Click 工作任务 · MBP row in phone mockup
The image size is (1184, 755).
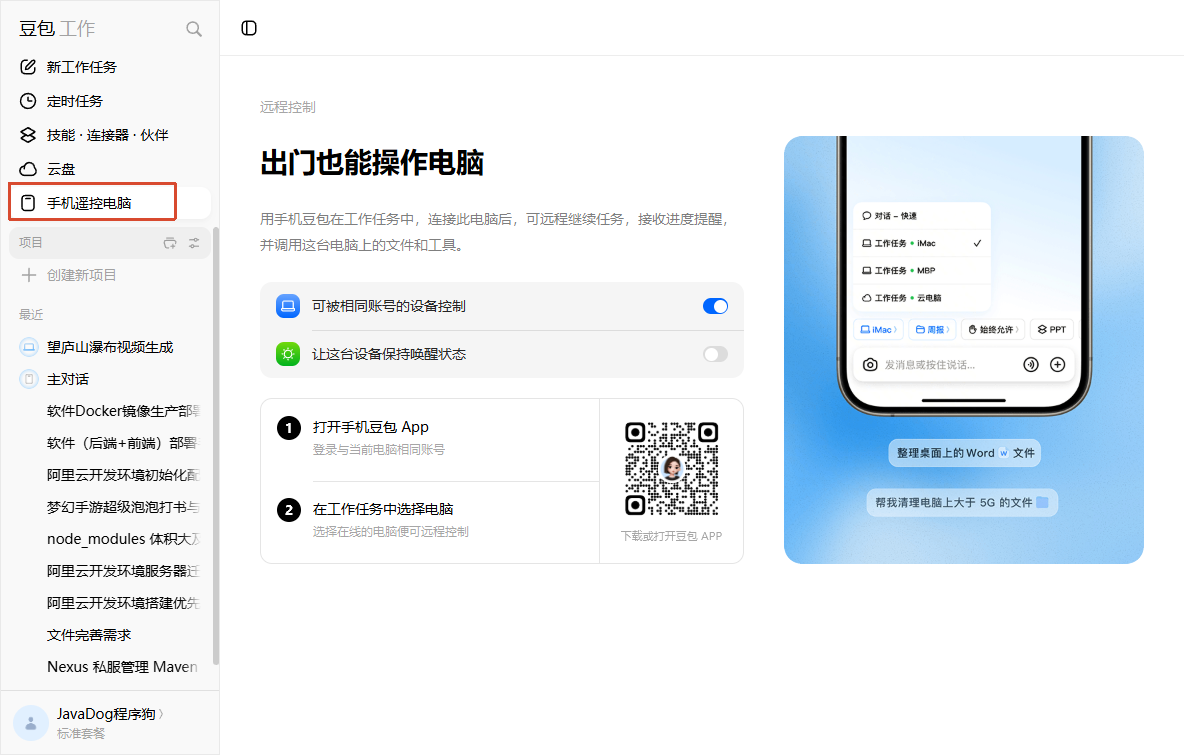922,271
